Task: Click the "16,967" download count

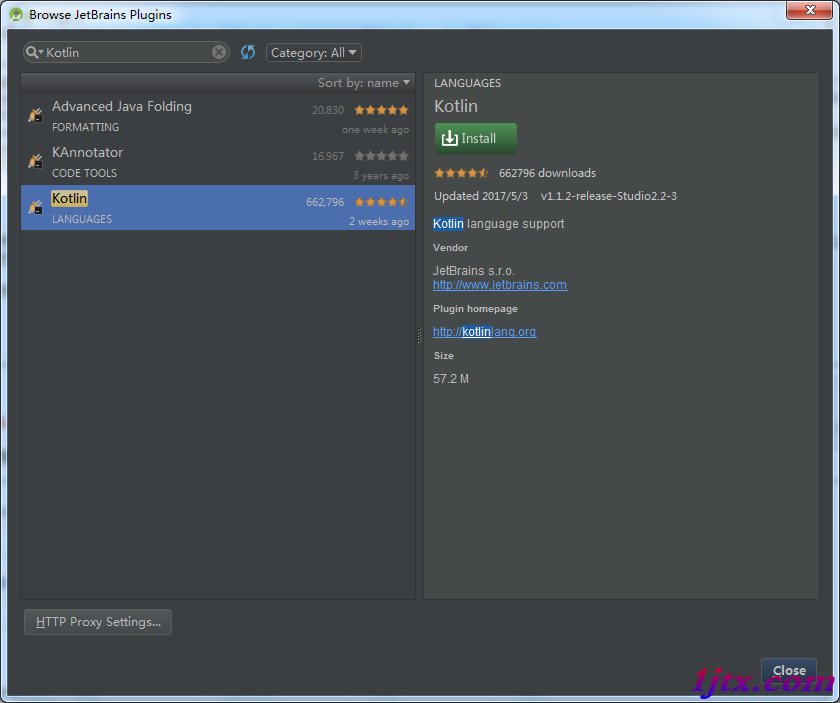Action: [x=328, y=156]
